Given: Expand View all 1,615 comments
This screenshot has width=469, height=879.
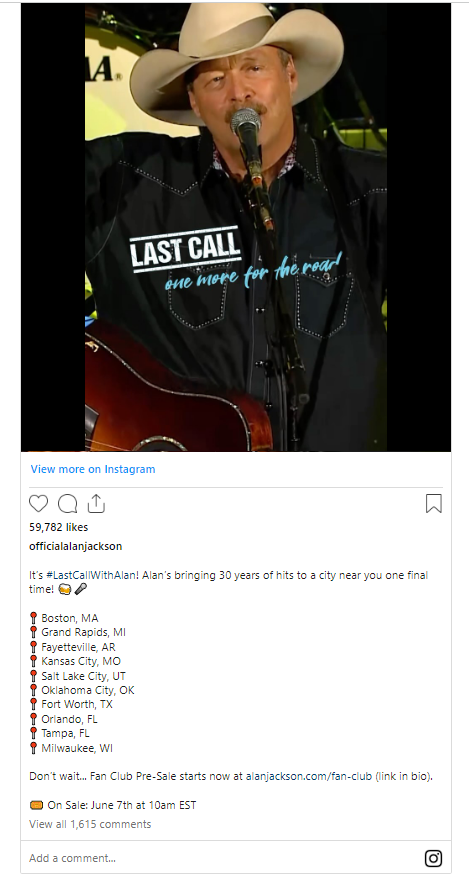Looking at the screenshot, I should [x=90, y=824].
